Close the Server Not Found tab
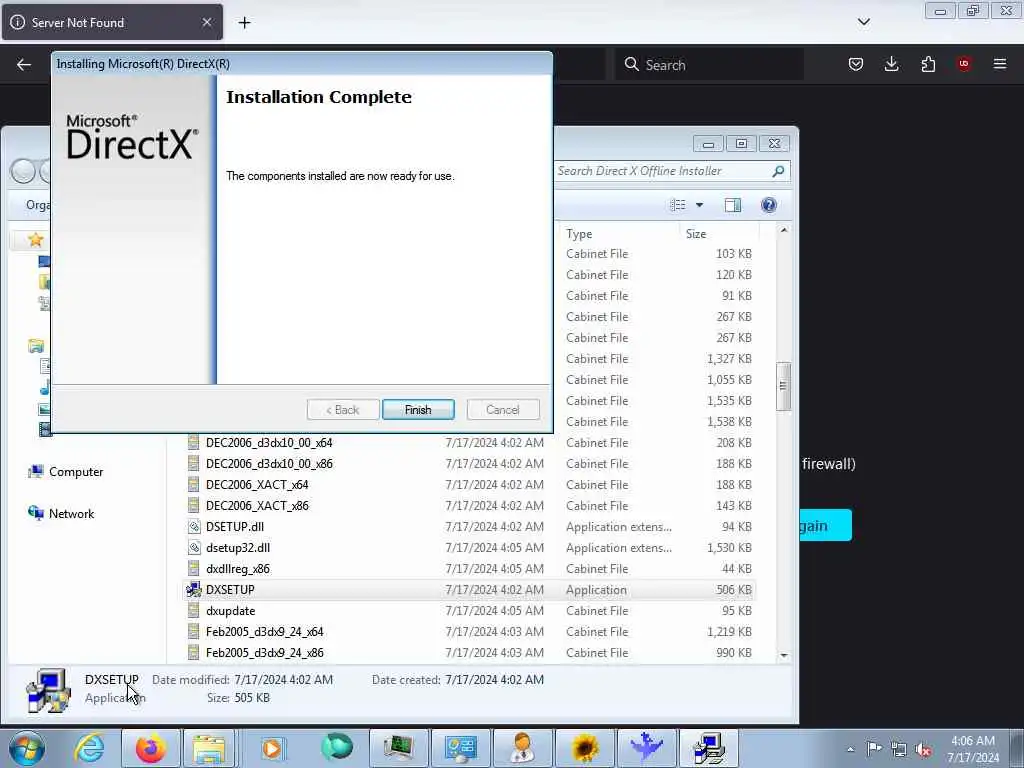The width and height of the screenshot is (1024, 768). 207,22
